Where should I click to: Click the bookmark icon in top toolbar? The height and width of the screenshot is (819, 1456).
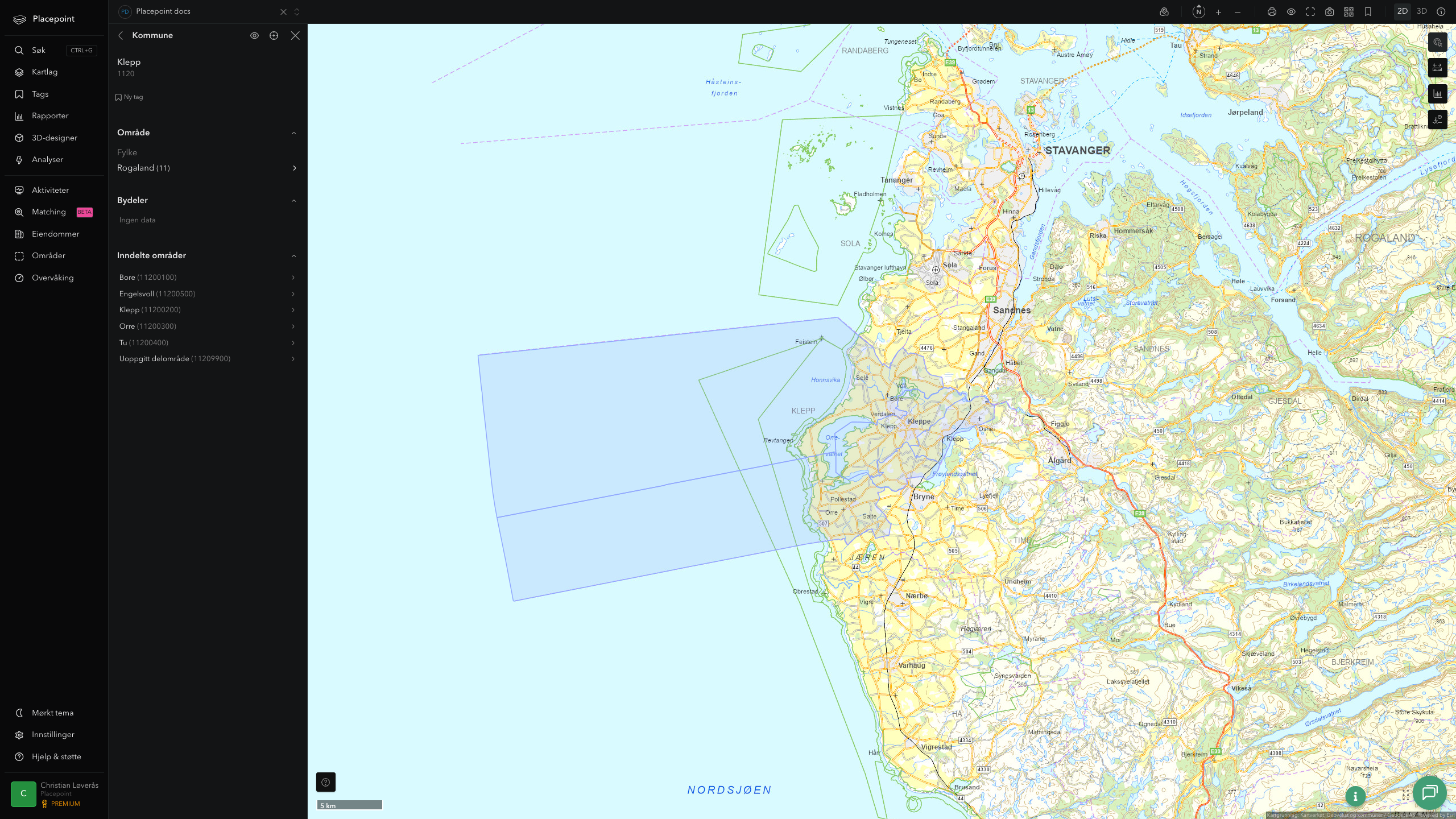(x=1368, y=12)
